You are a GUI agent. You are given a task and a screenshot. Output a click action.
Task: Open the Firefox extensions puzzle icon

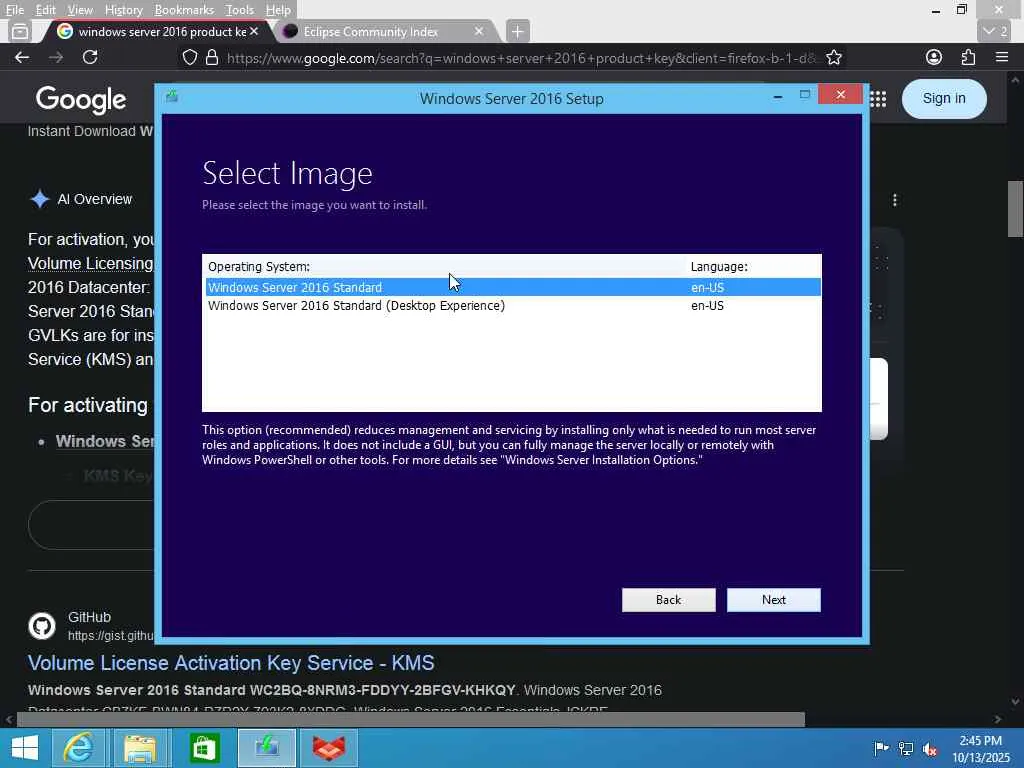968,57
